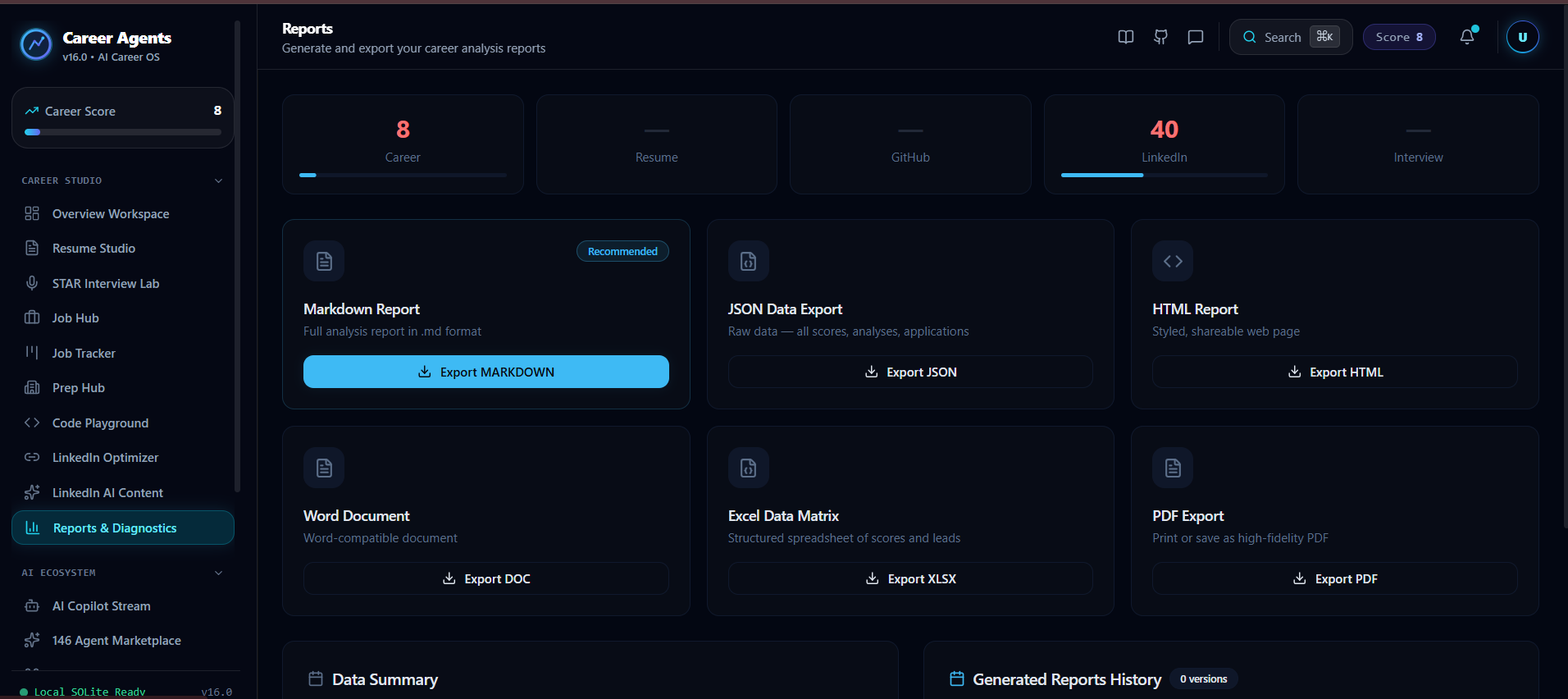This screenshot has height=699, width=1568.
Task: Click the Data Summary heading
Action: (x=385, y=679)
